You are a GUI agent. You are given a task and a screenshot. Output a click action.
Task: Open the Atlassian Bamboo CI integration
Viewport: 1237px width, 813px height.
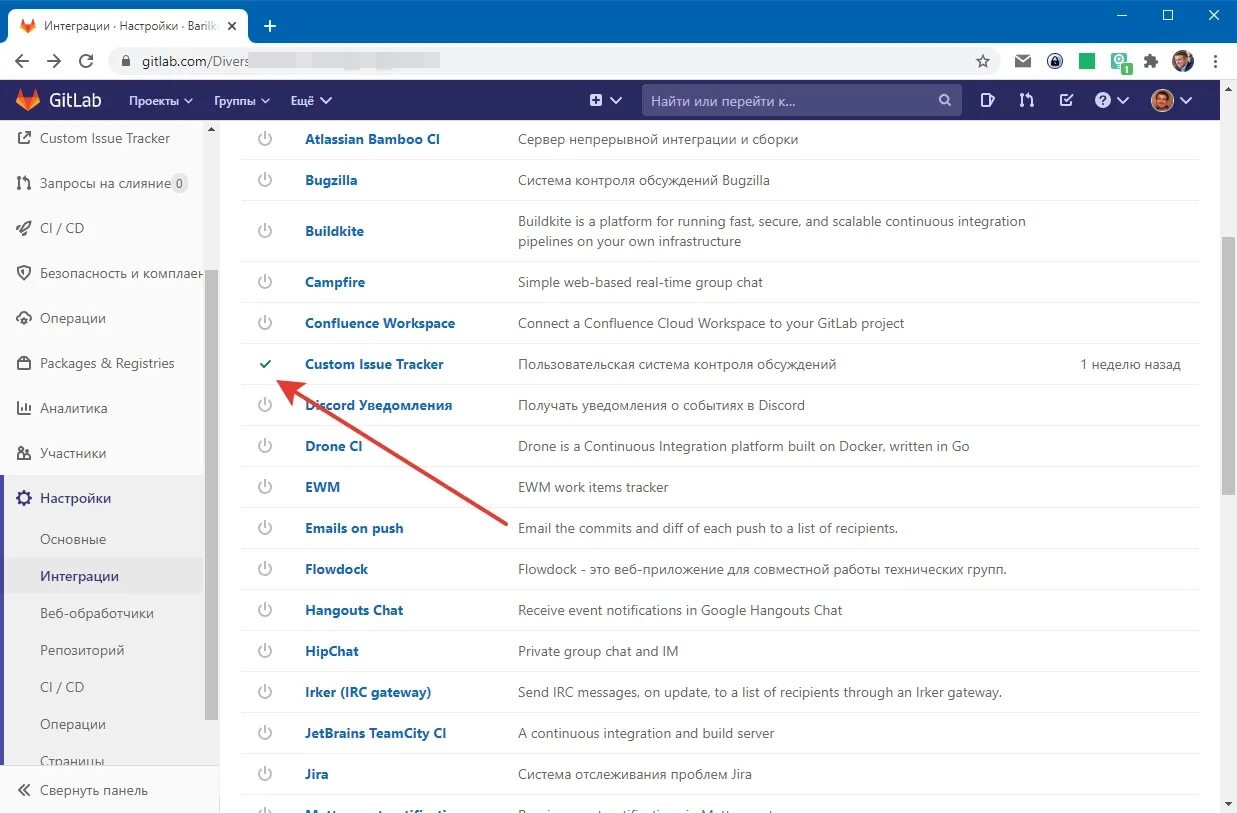point(372,139)
